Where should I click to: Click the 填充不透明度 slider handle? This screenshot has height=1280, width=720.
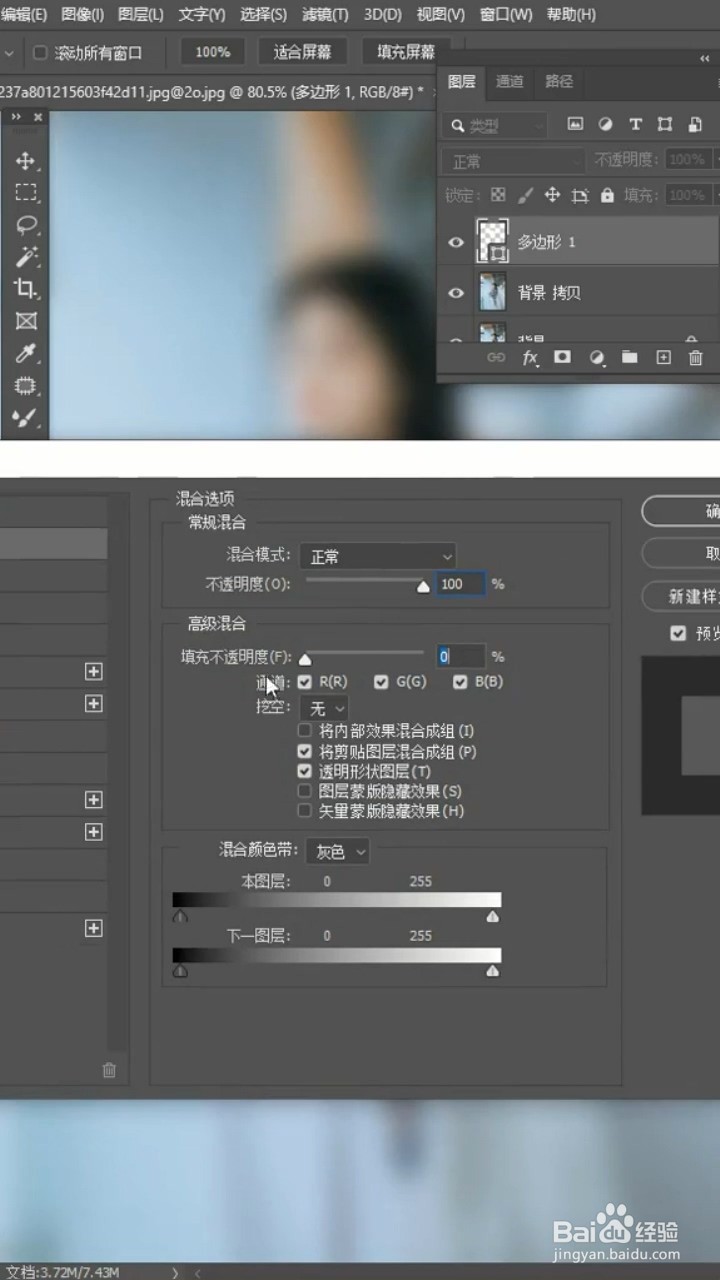click(305, 659)
